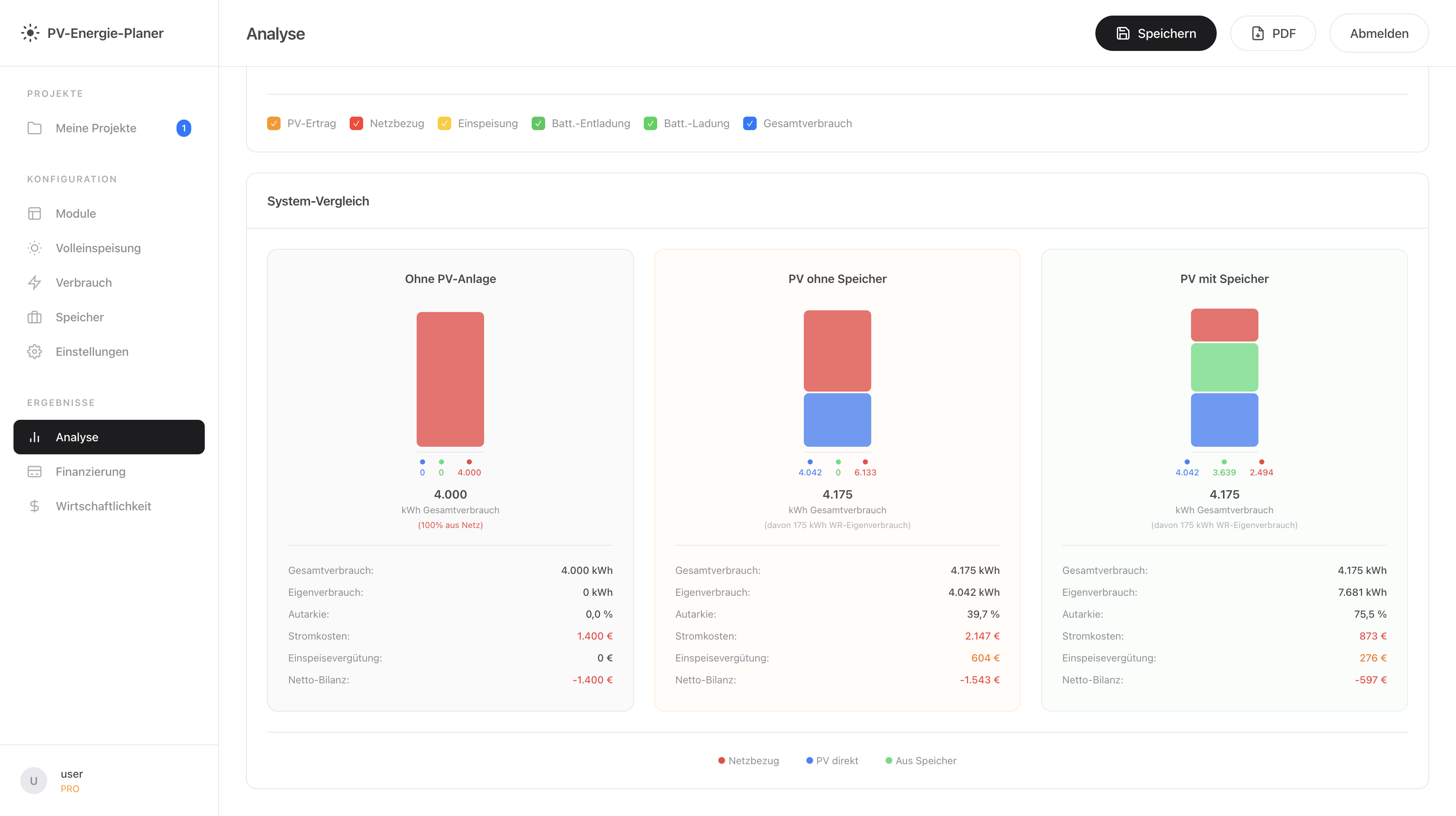Click green Aus Speicher bar segment
The height and width of the screenshot is (816, 1456).
point(1224,367)
